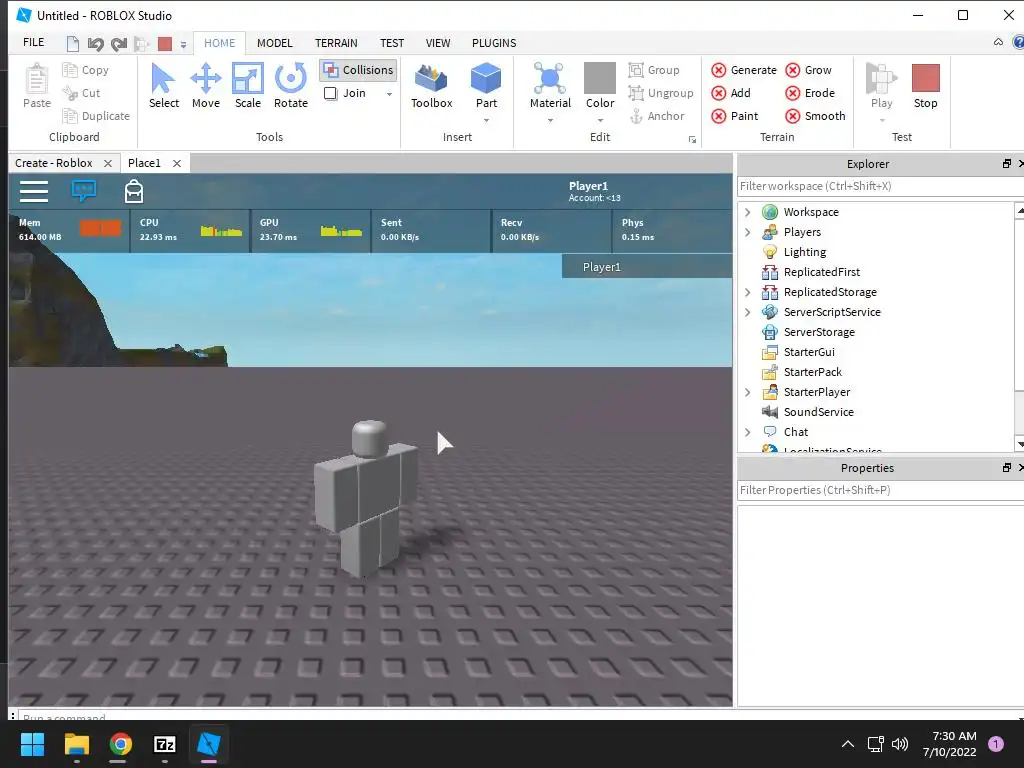The width and height of the screenshot is (1024, 768).
Task: Switch to the VIEW ribbon tab
Action: [x=438, y=43]
